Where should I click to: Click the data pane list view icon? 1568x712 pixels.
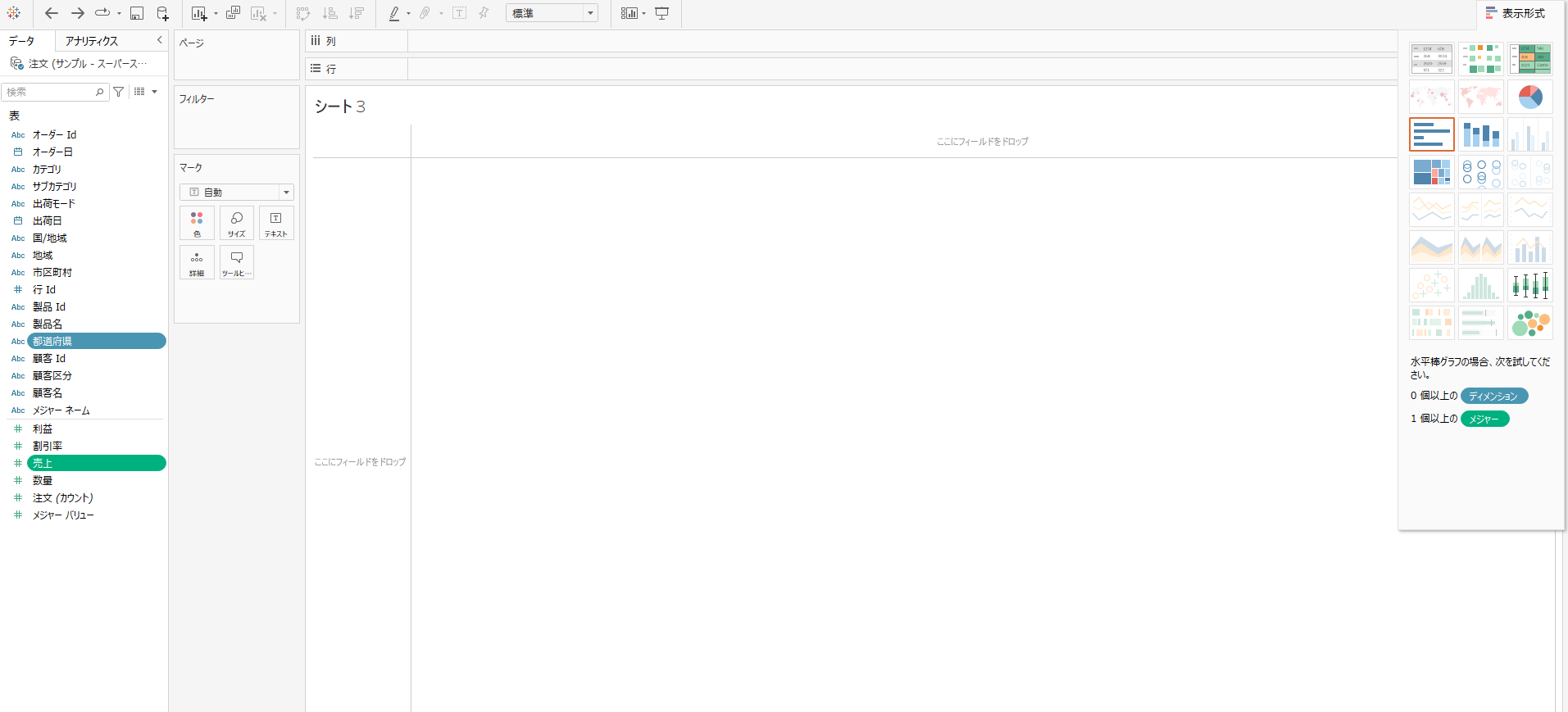tap(139, 92)
